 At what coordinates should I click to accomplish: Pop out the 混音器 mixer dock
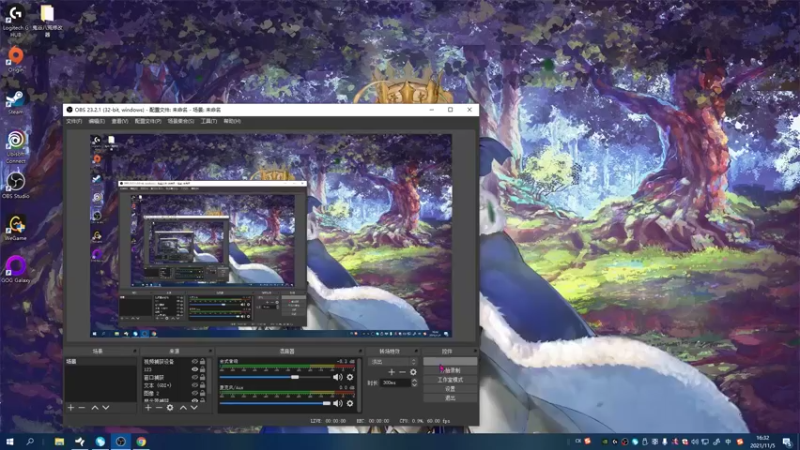(x=360, y=351)
